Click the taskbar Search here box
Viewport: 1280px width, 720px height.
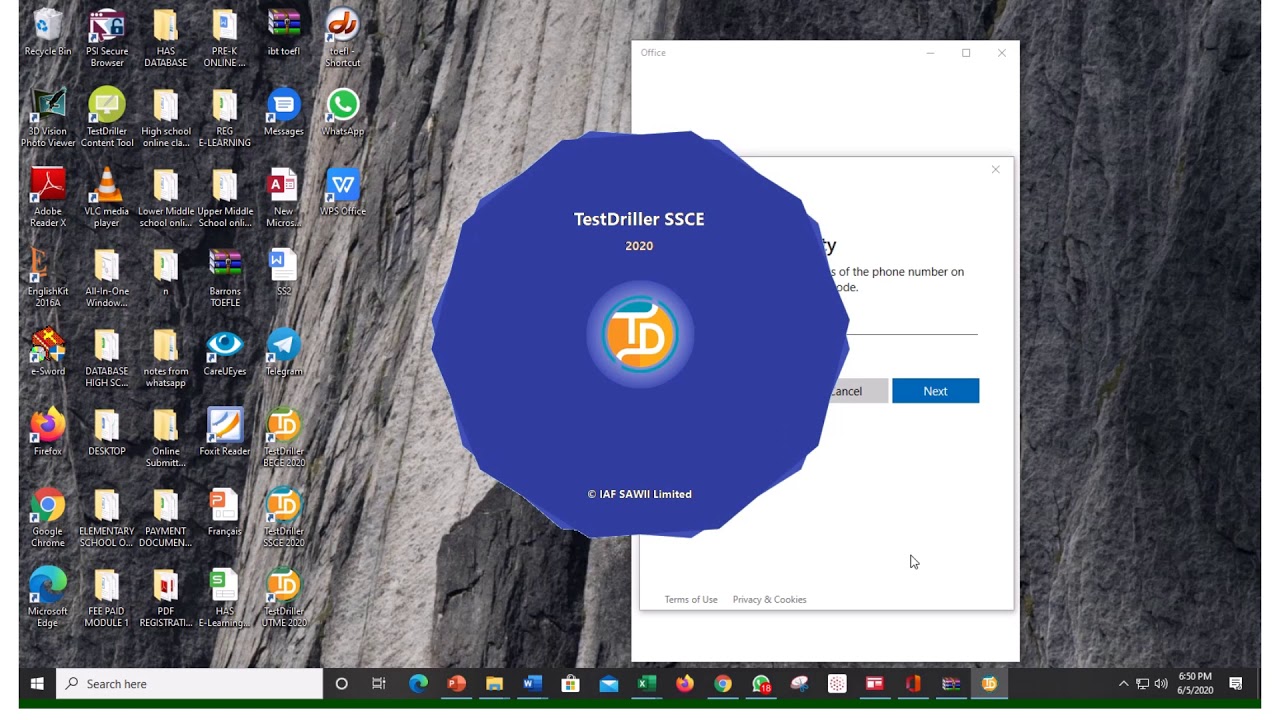coord(190,684)
